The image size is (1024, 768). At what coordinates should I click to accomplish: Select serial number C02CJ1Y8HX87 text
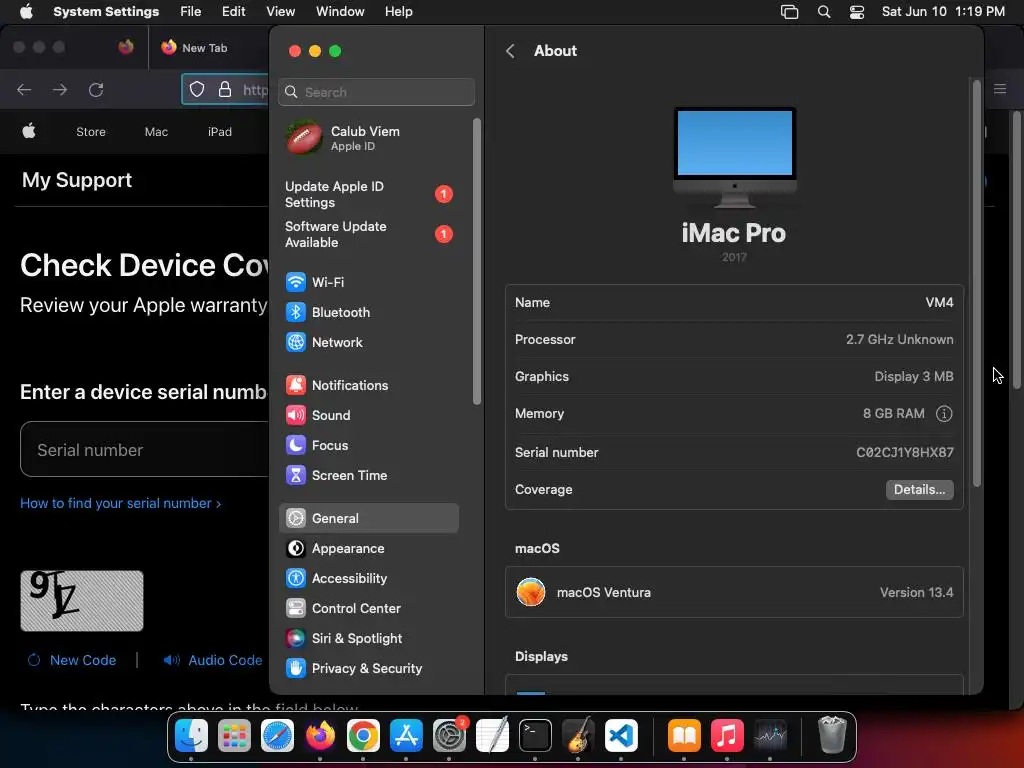904,453
